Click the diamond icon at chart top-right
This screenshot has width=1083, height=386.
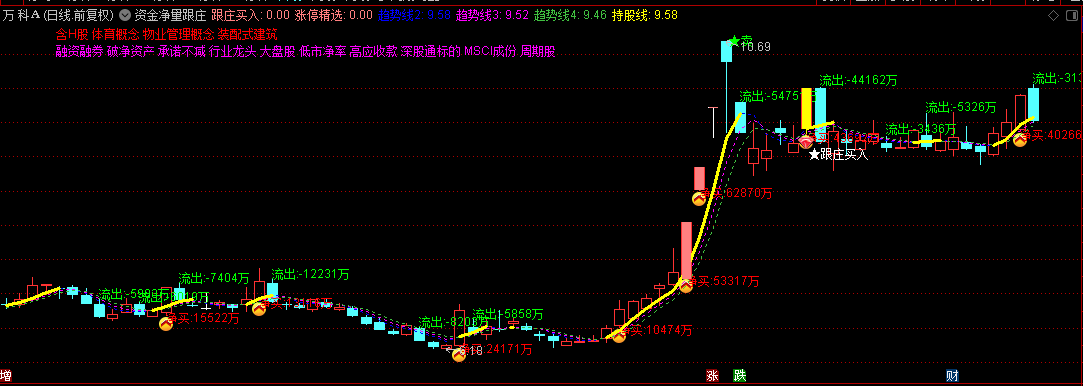pyautogui.click(x=1053, y=15)
